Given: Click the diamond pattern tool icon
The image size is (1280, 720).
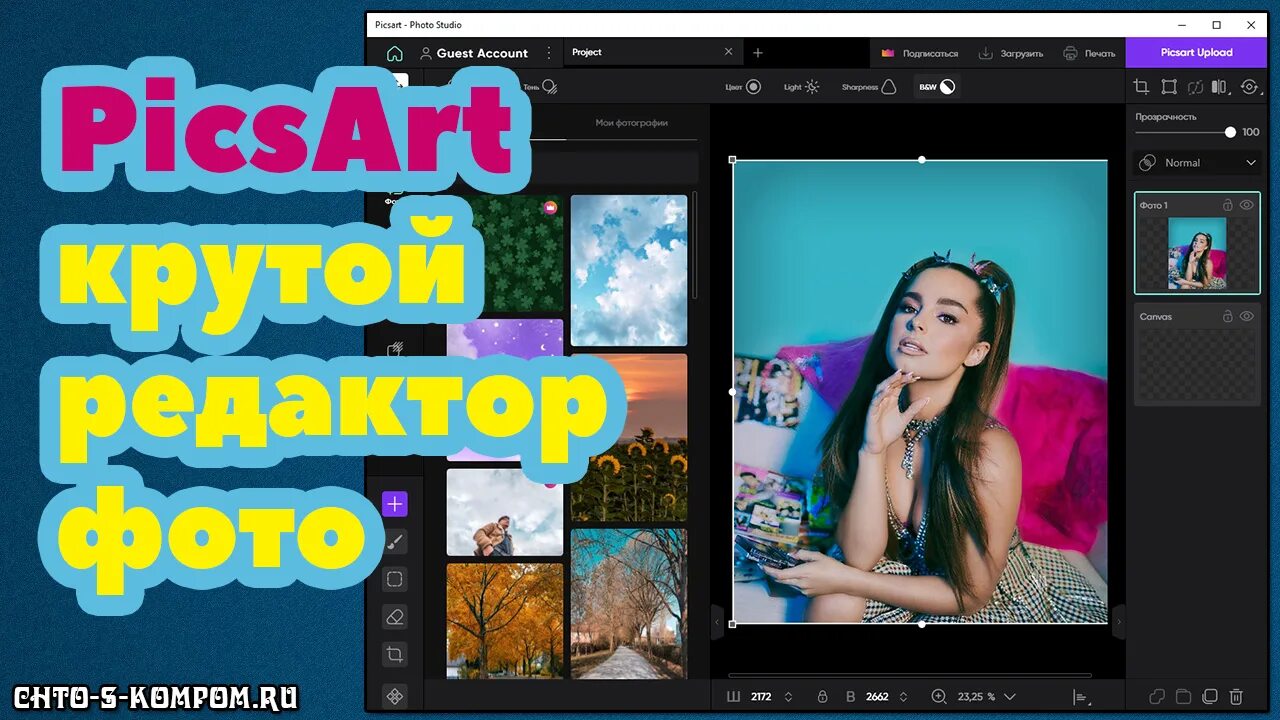Looking at the screenshot, I should (x=394, y=696).
